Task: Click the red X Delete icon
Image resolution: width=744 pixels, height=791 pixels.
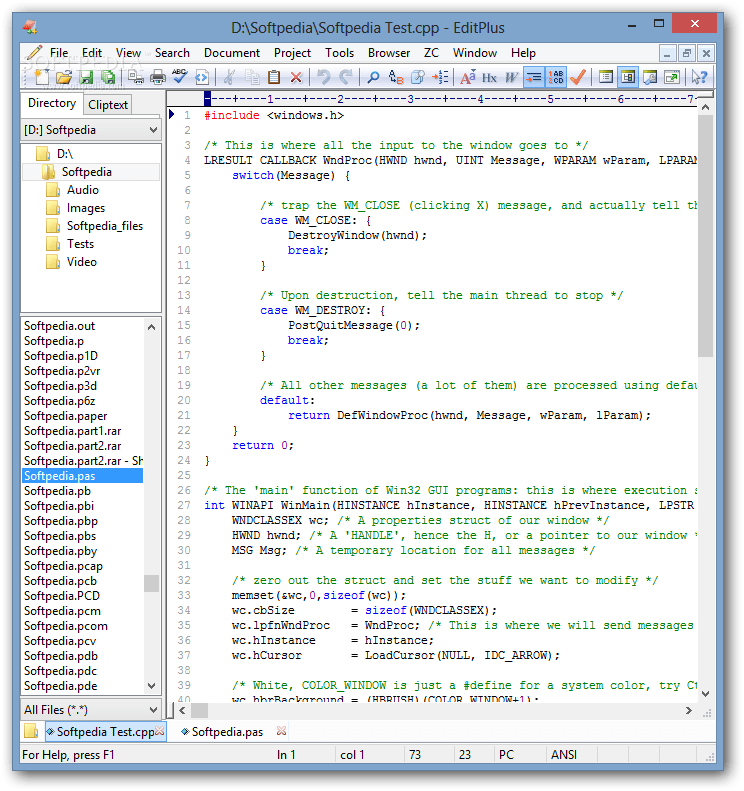Action: click(296, 77)
